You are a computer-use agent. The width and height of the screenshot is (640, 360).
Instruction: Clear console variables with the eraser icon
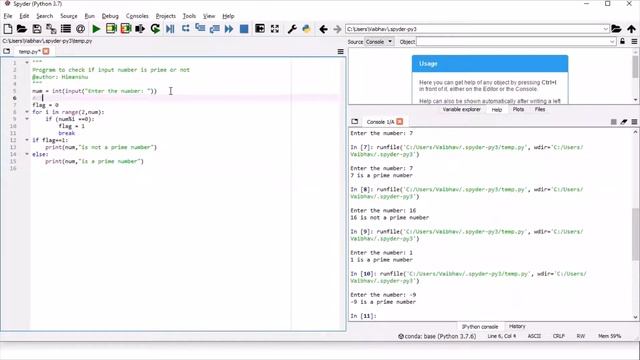tap(624, 122)
